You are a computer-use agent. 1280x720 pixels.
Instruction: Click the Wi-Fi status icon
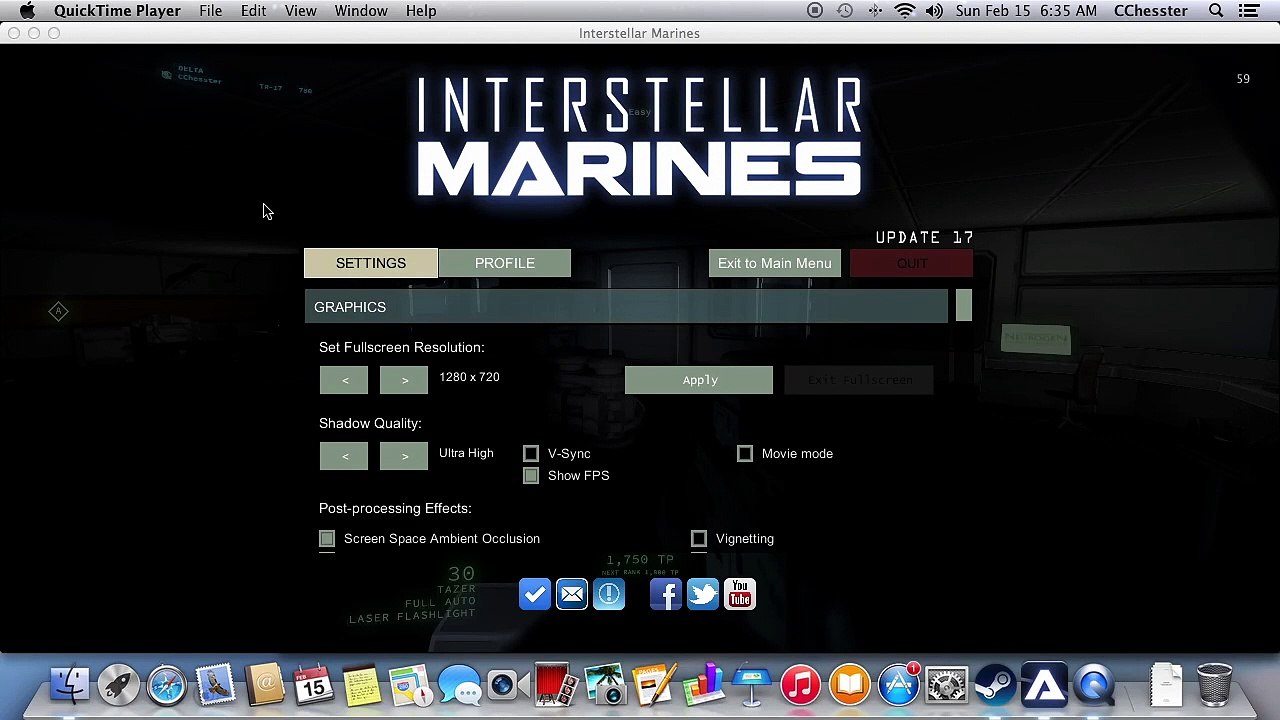click(x=904, y=11)
